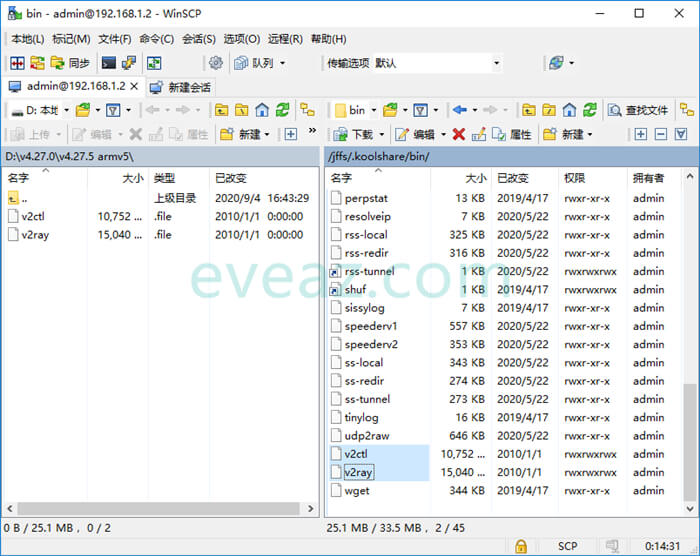Expand Queue dropdown arrow

coord(282,63)
